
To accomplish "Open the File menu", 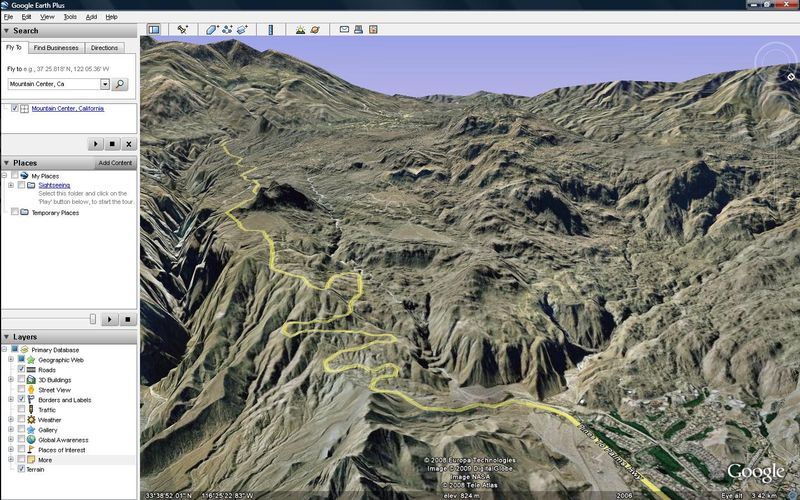I will pos(8,17).
